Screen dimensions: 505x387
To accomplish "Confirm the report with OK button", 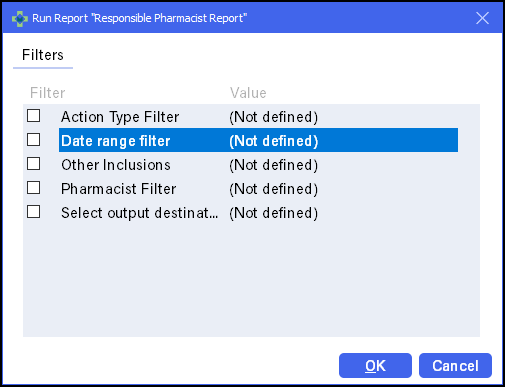I will pos(375,366).
